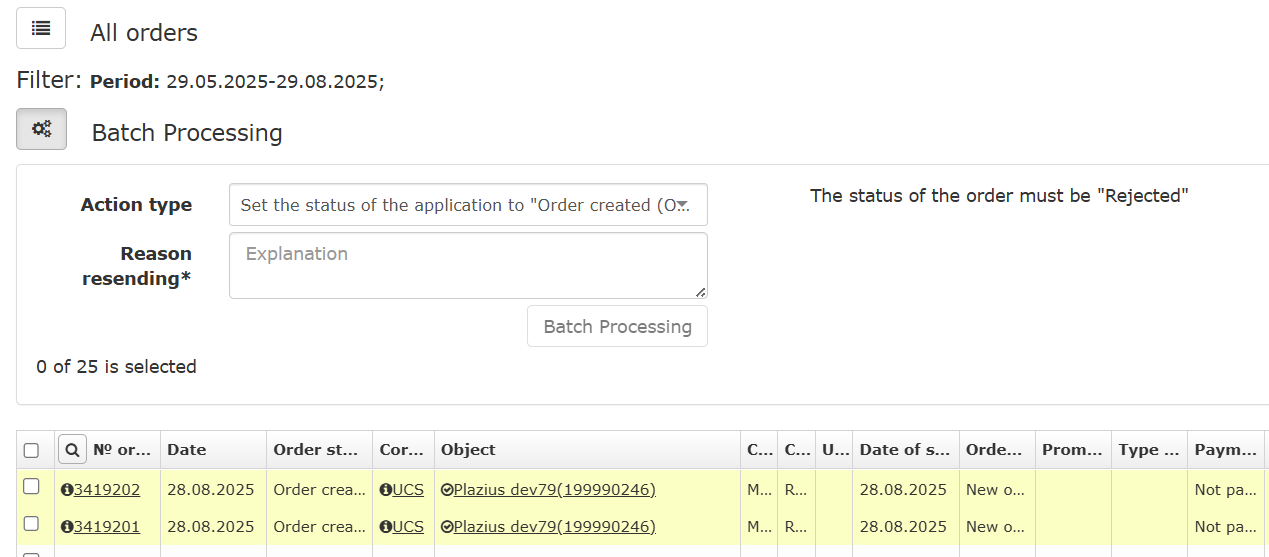
Task: Check the box for order 3419202
Action: pos(31,487)
